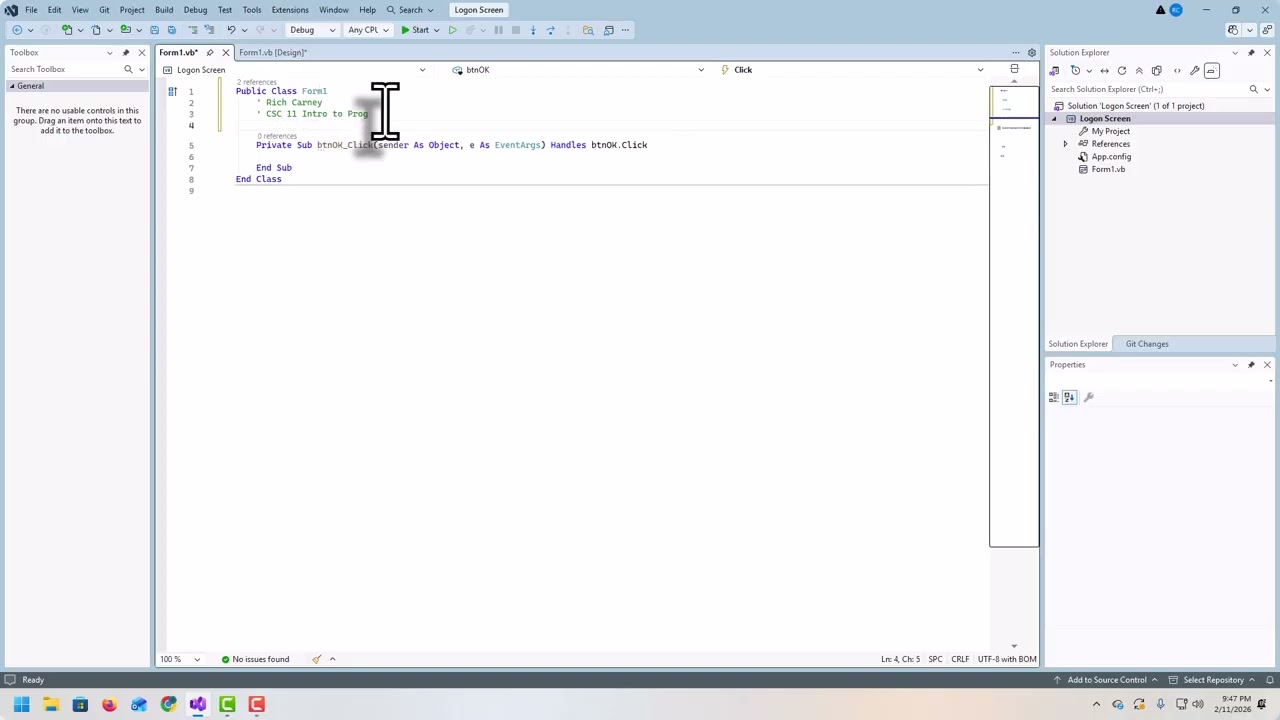Image resolution: width=1280 pixels, height=720 pixels.
Task: Save Form1.vb with the Save icon
Action: pyautogui.click(x=154, y=30)
